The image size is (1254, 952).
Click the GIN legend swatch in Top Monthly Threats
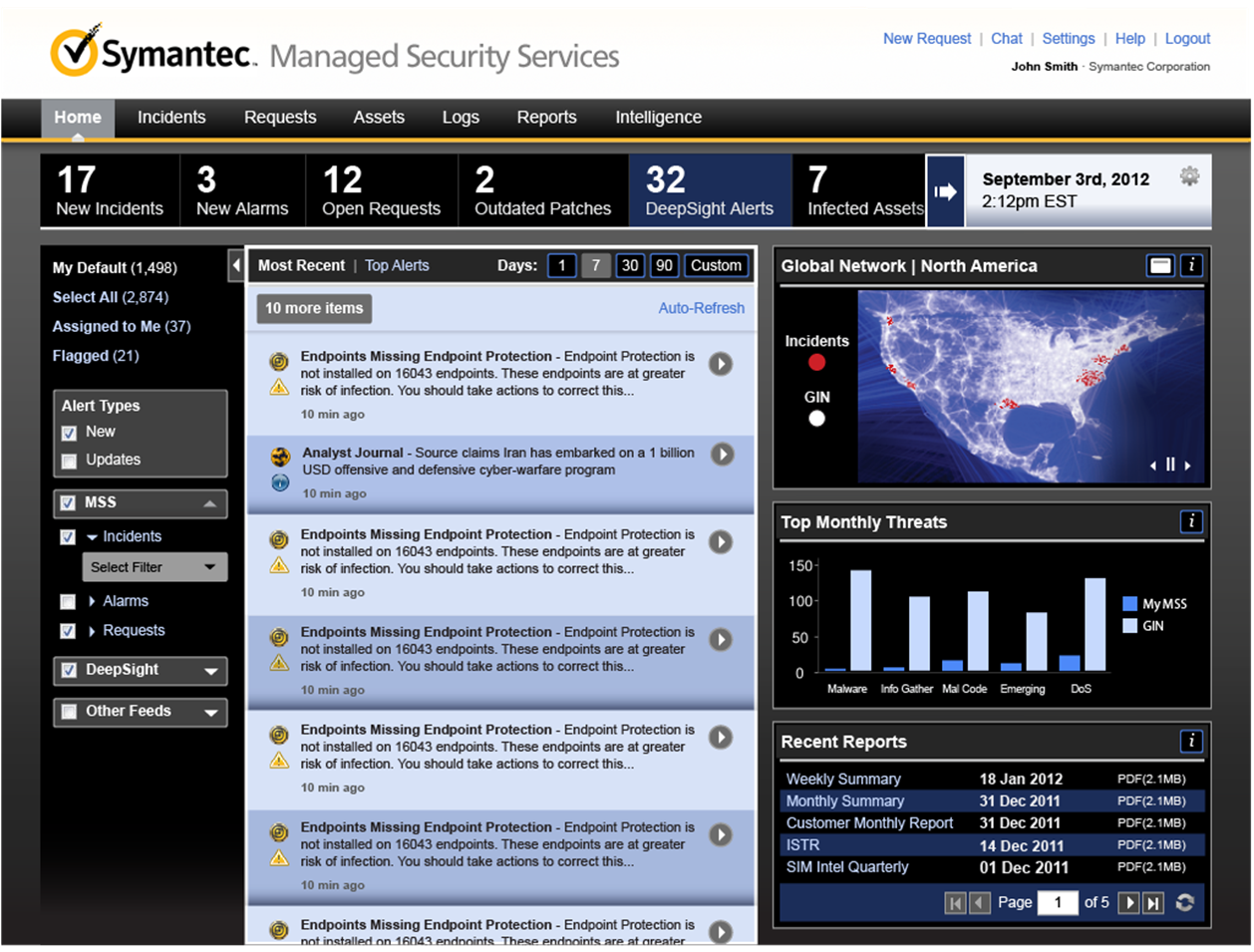coord(1129,626)
